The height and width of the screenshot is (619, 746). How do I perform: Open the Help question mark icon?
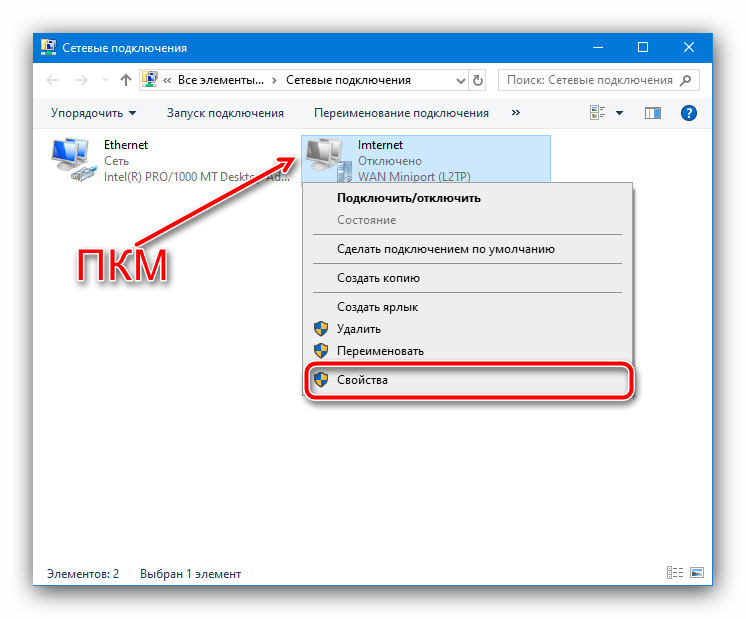(x=688, y=113)
